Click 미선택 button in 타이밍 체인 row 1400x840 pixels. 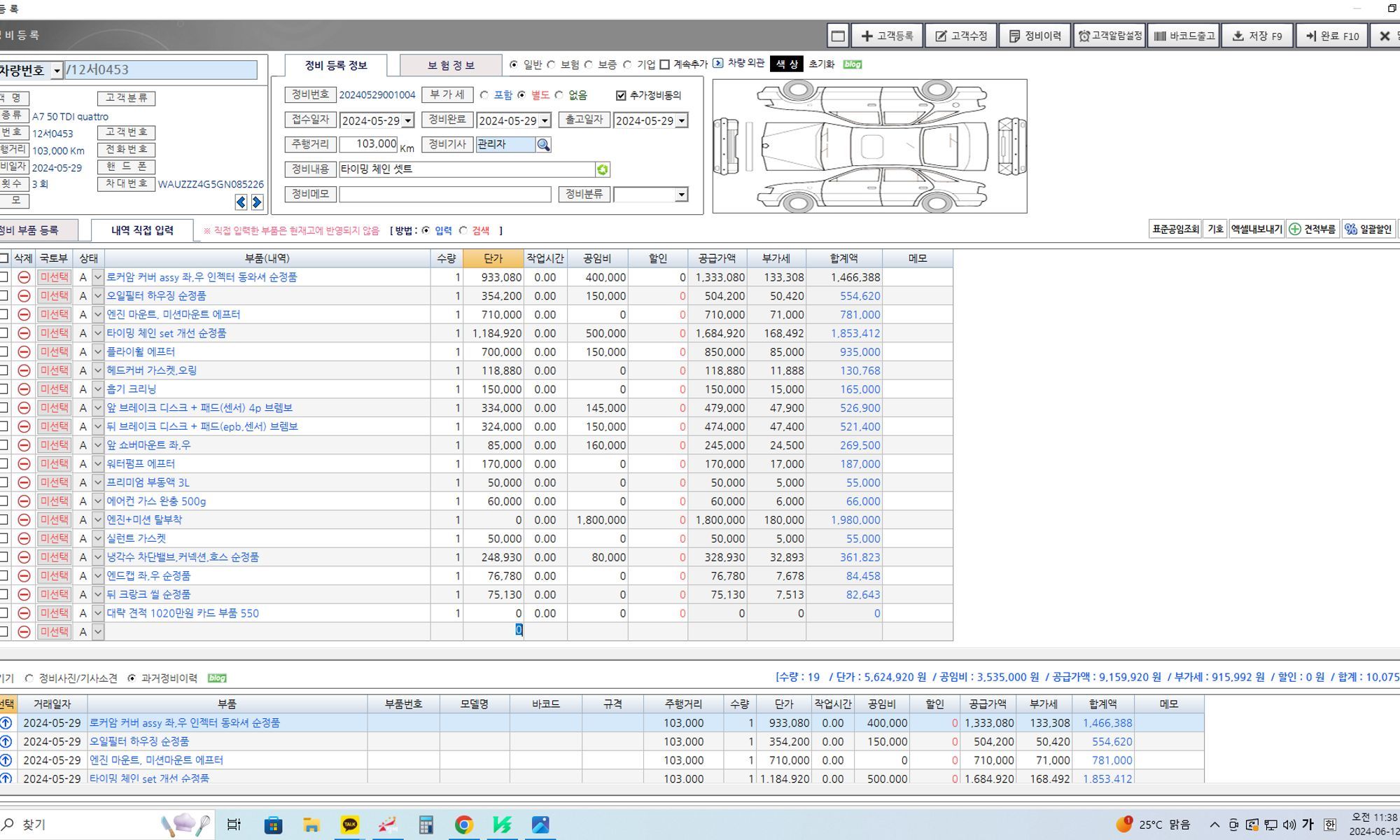pos(54,333)
